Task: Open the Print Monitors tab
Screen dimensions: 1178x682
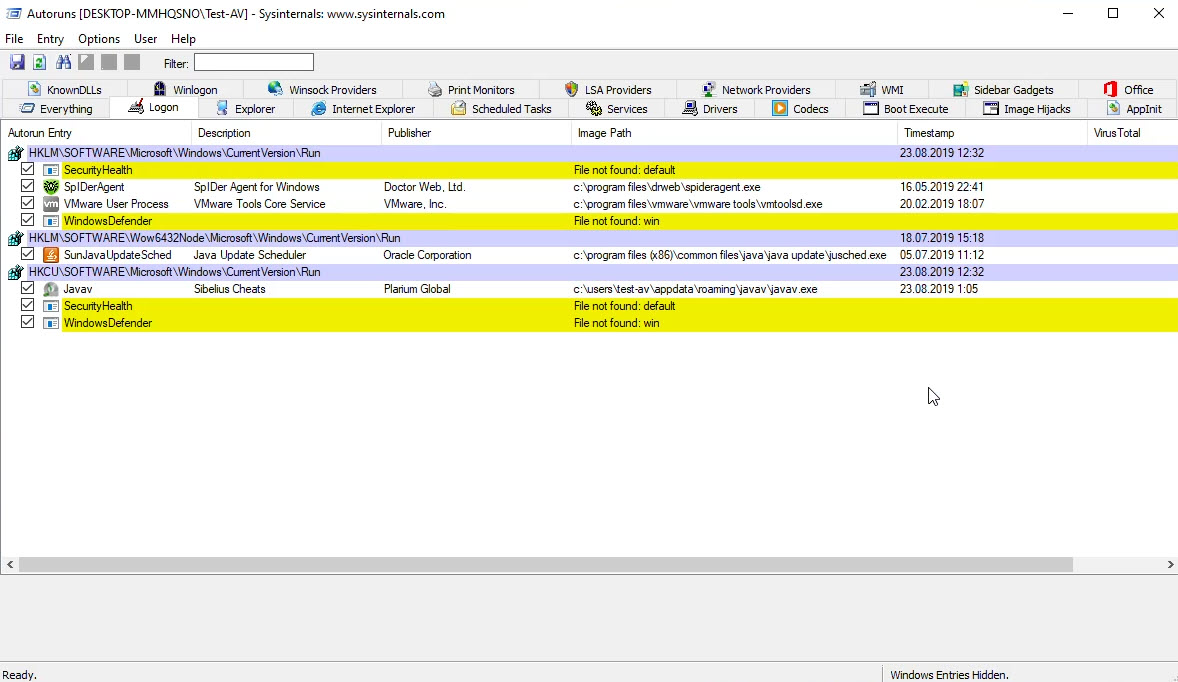Action: click(x=471, y=89)
